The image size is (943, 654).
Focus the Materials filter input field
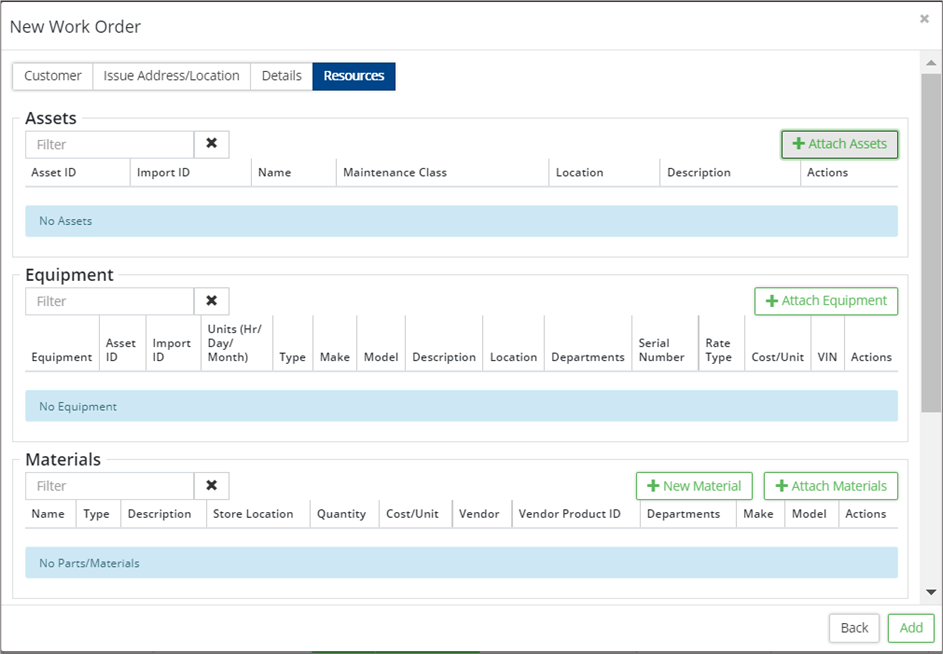[109, 486]
